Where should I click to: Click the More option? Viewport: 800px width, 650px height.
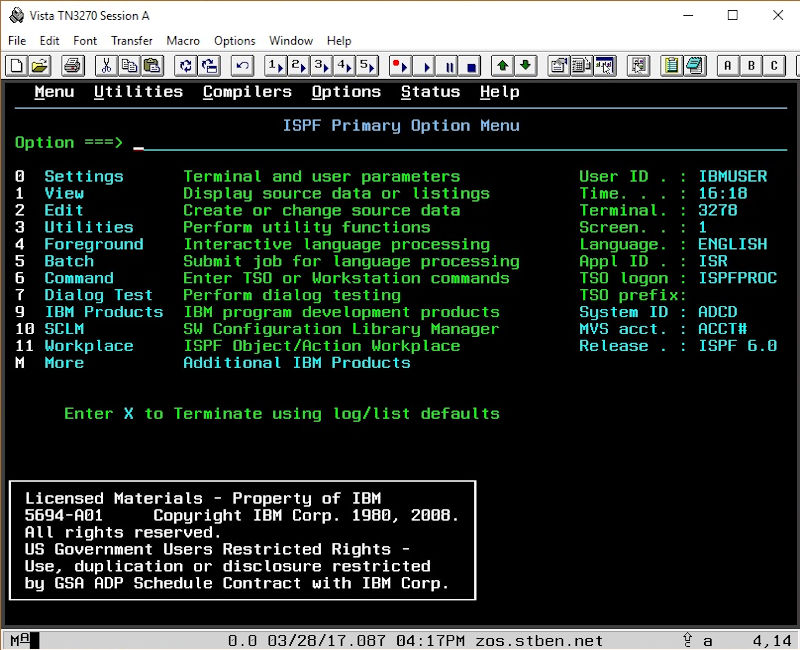tap(64, 363)
